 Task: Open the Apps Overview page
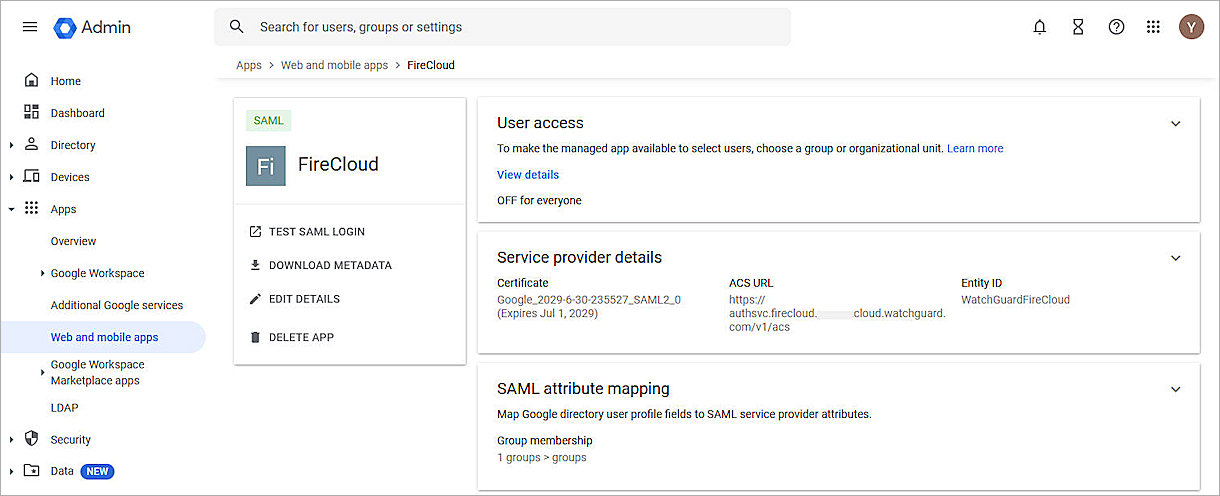73,241
